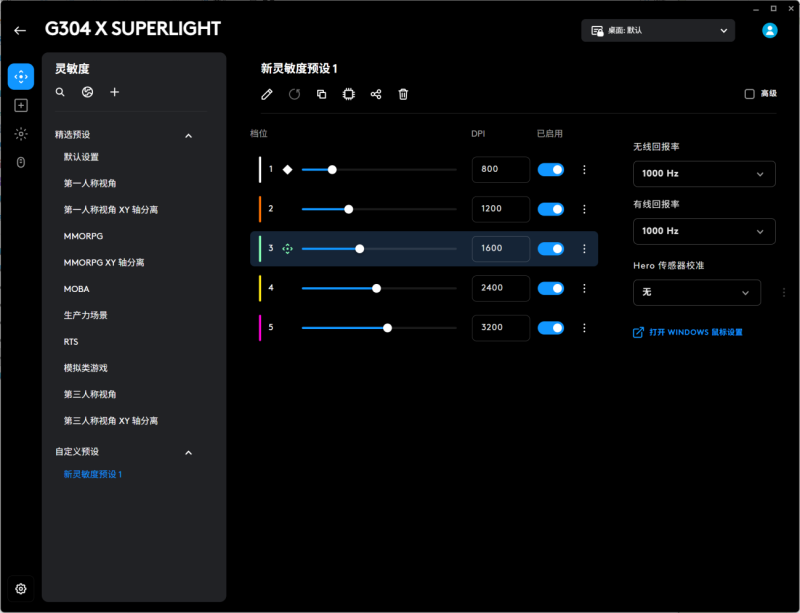Check the 高级 checkbox

coord(749,94)
